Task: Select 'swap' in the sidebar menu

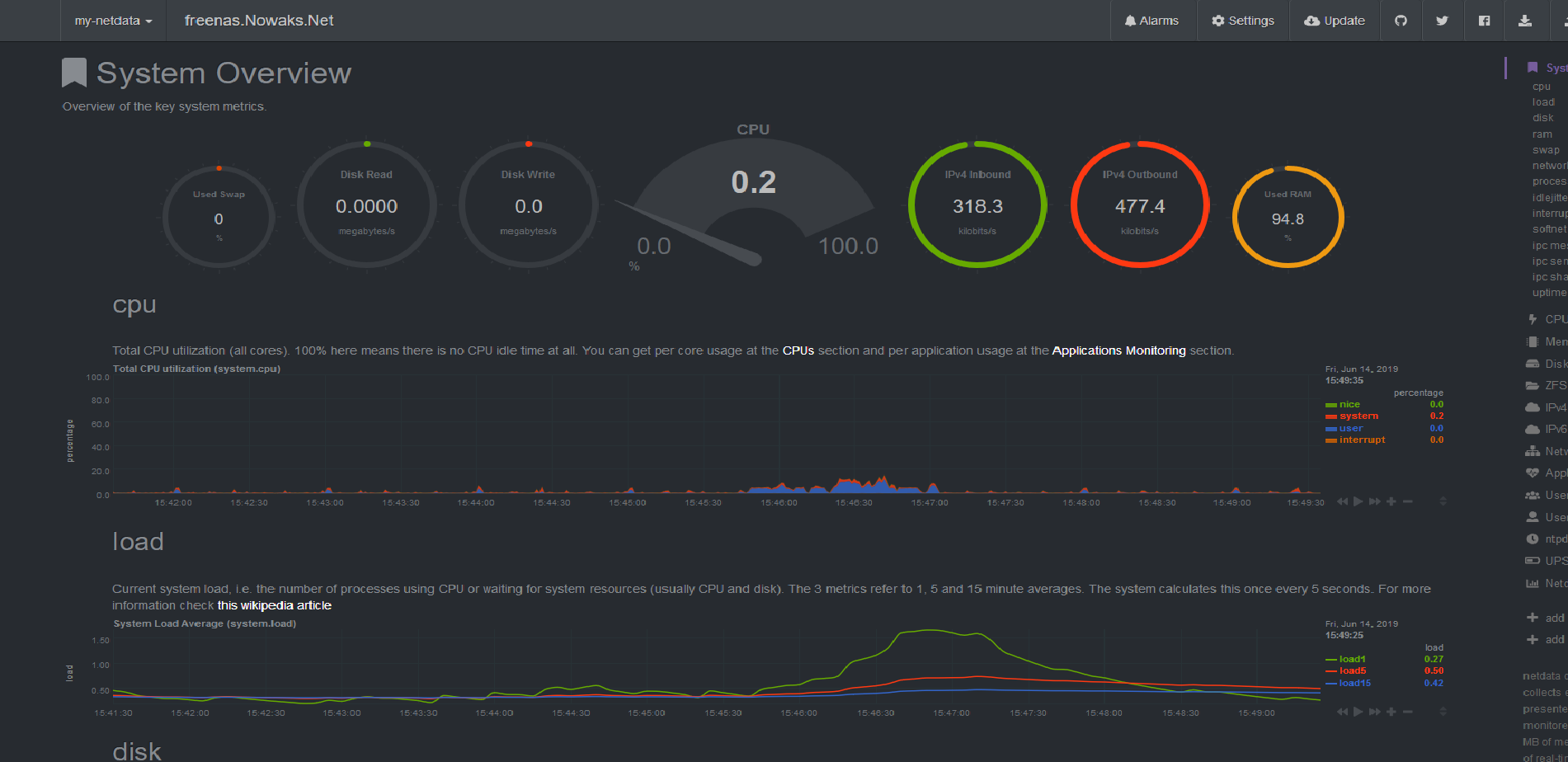Action: click(x=1546, y=150)
